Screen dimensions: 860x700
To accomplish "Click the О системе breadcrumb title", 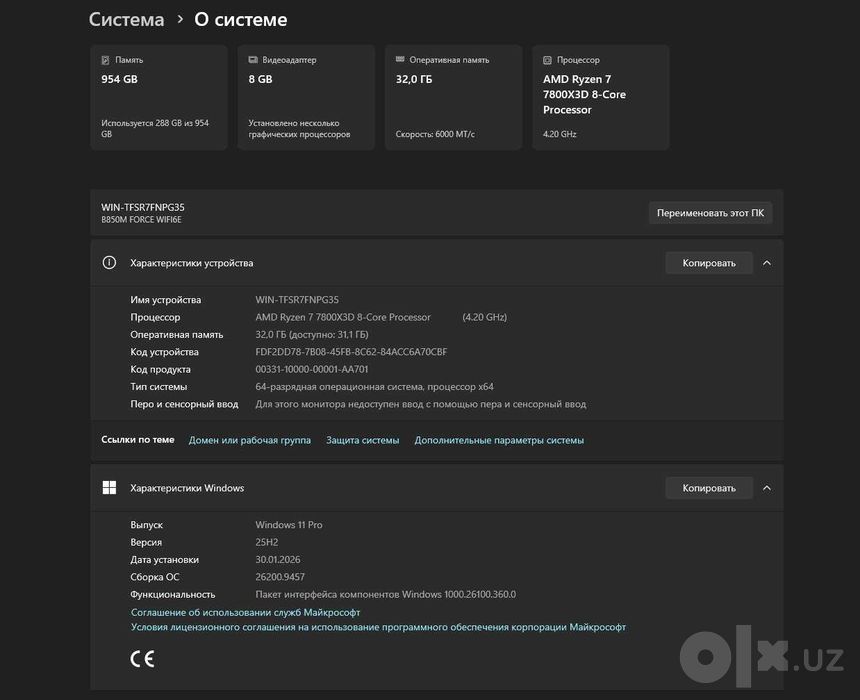I will click(241, 20).
